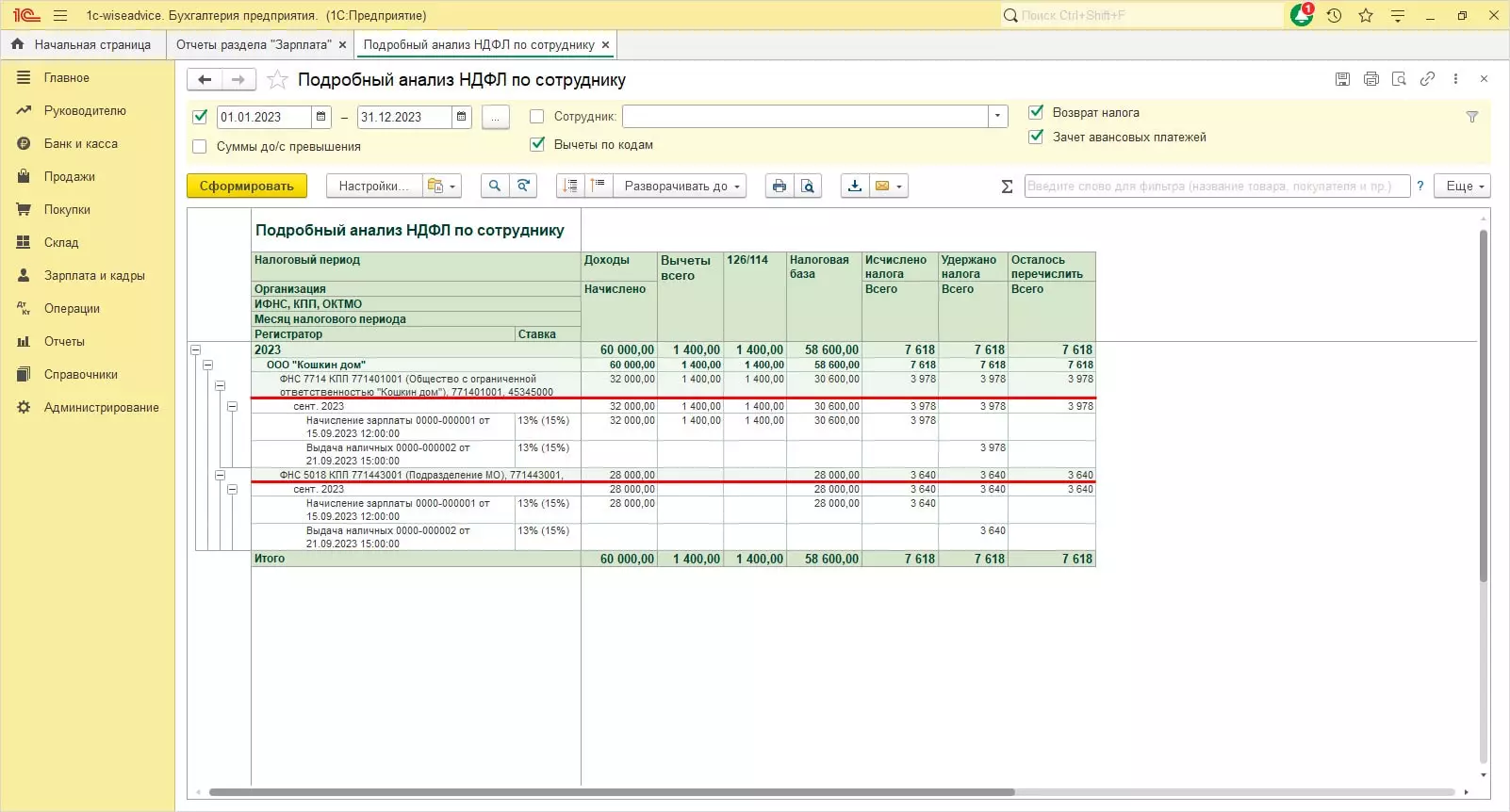This screenshot has width=1510, height=812.
Task: Open the notifications bell icon
Action: (x=1301, y=16)
